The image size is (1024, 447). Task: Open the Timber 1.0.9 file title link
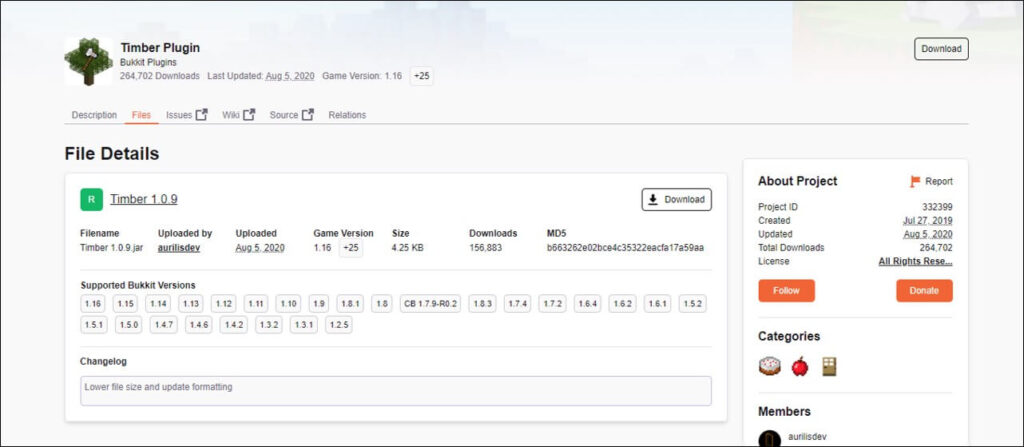coord(144,199)
